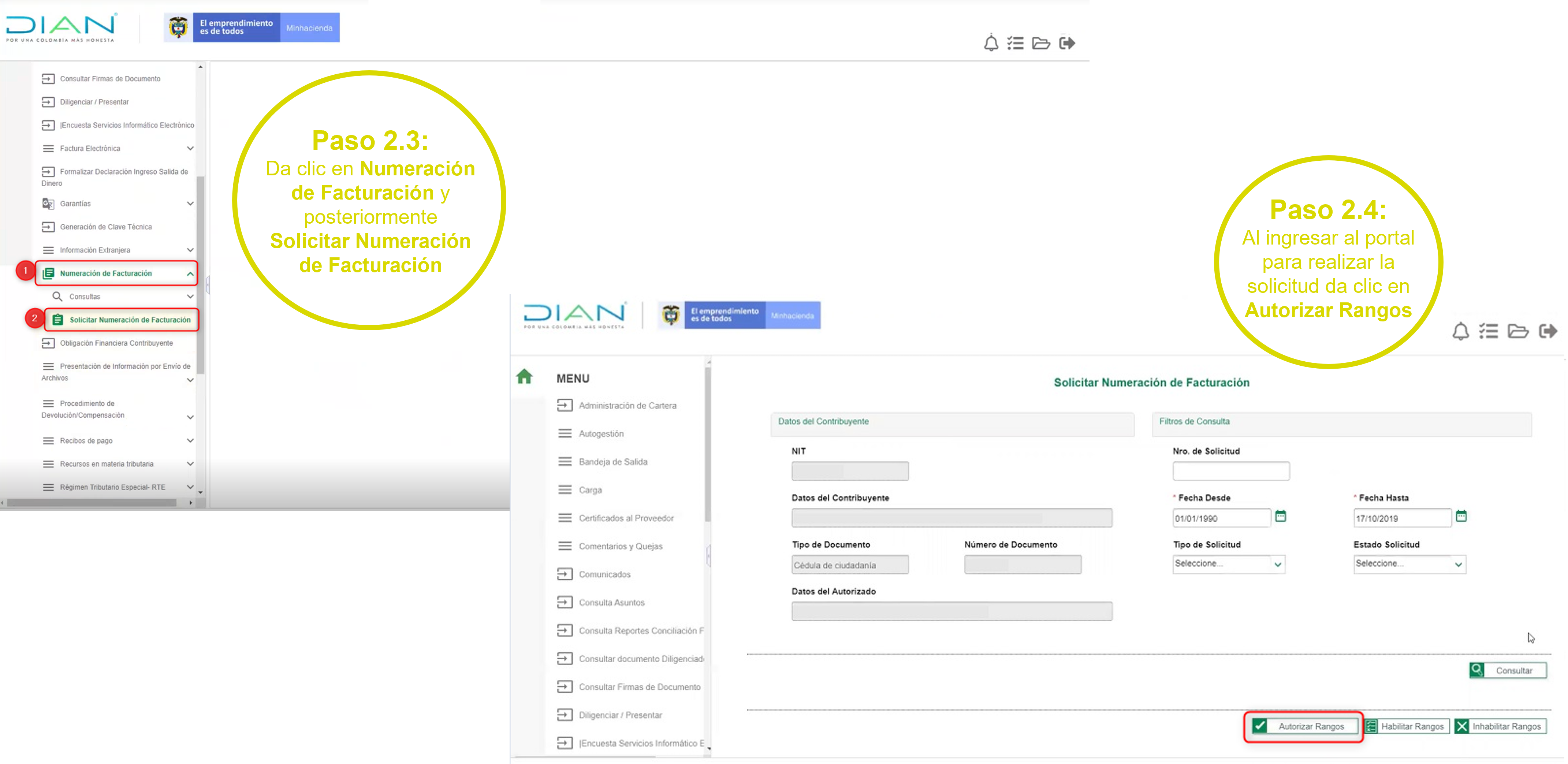Click logout icon in lower Solicitar window

[x=1548, y=331]
